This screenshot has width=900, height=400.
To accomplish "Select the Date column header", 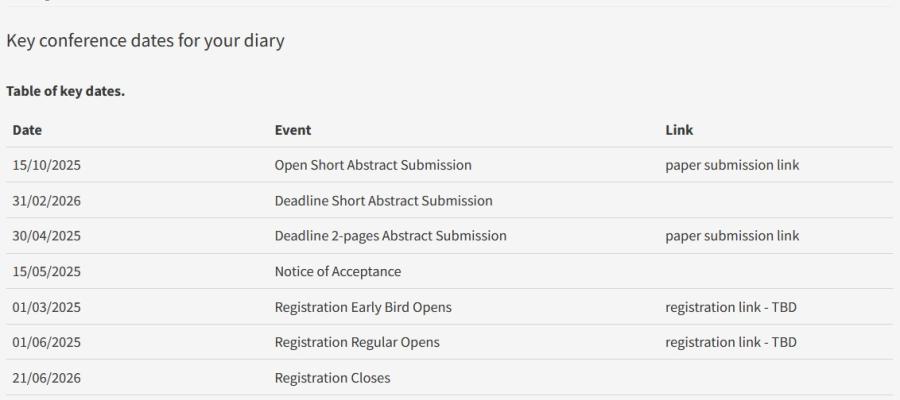I will click(27, 130).
